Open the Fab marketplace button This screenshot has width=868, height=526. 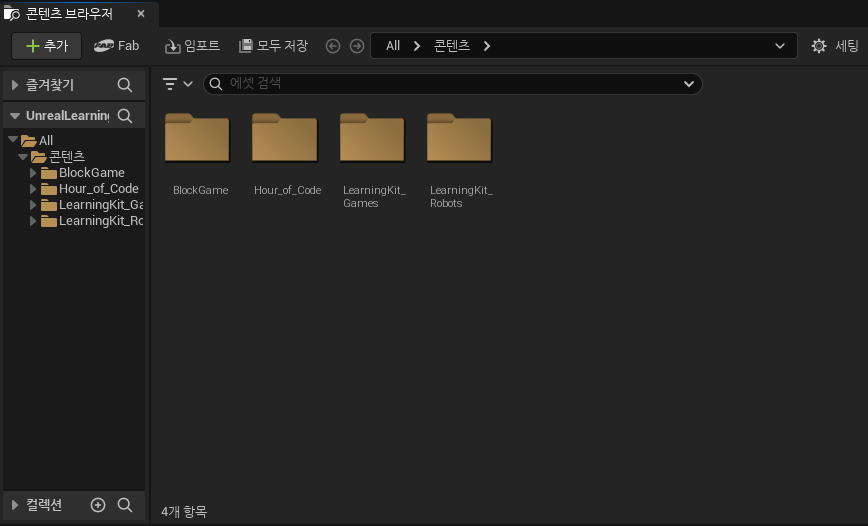116,46
